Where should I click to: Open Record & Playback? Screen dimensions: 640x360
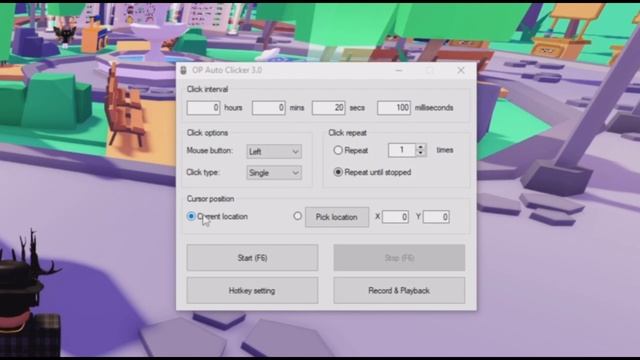click(399, 291)
